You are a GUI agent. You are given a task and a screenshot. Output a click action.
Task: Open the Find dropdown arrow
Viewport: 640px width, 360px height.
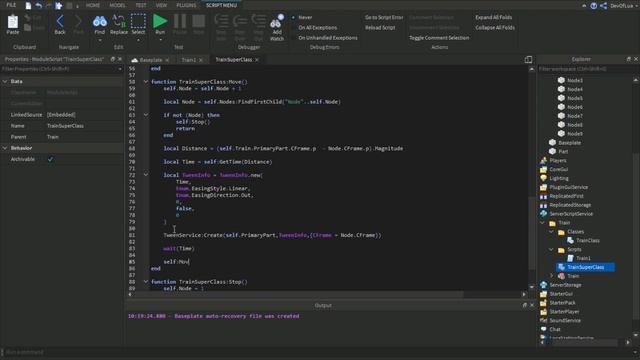pos(100,40)
